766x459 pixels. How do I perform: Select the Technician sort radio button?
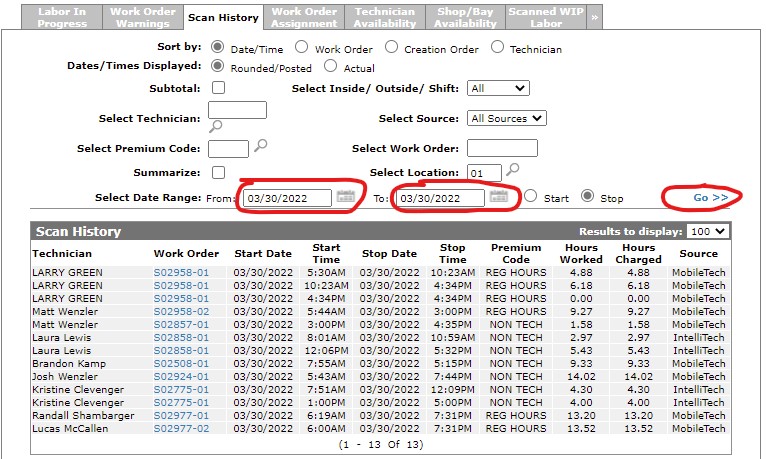pyautogui.click(x=497, y=48)
